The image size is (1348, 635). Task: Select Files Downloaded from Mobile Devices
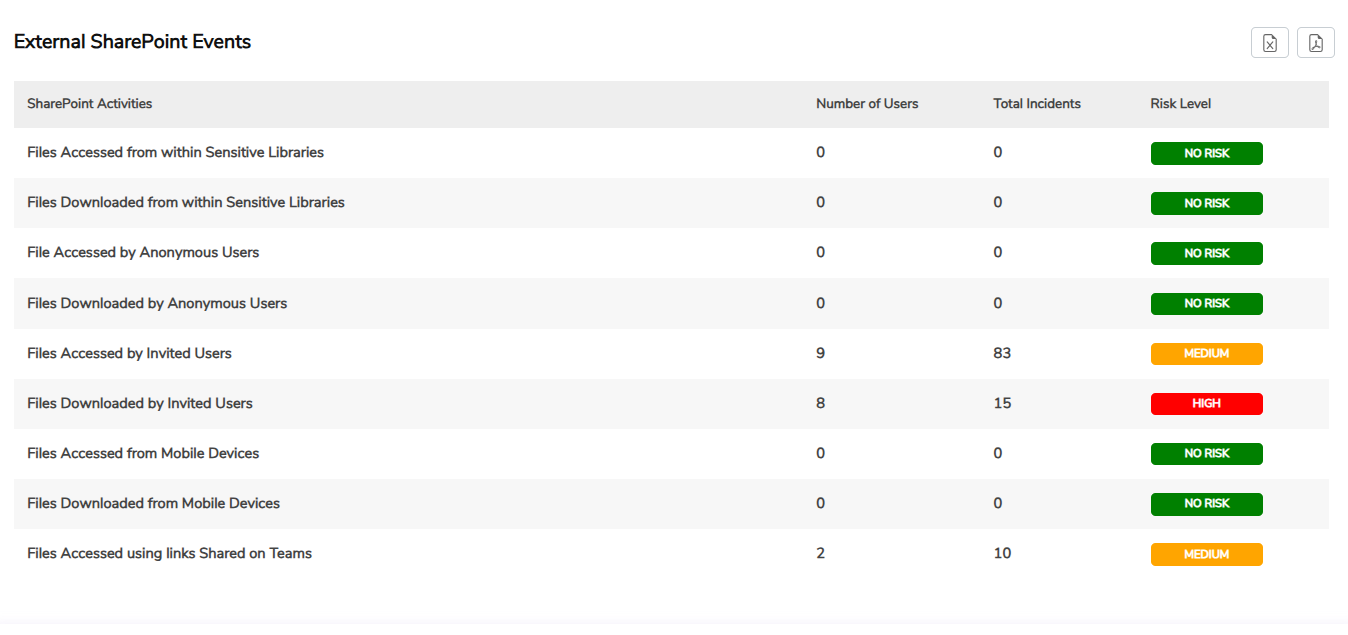click(x=153, y=503)
